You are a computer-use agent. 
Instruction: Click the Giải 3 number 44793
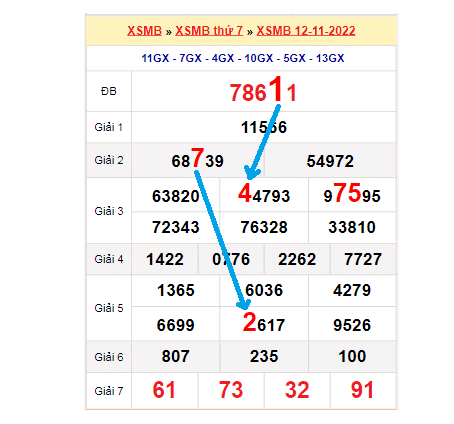point(264,194)
